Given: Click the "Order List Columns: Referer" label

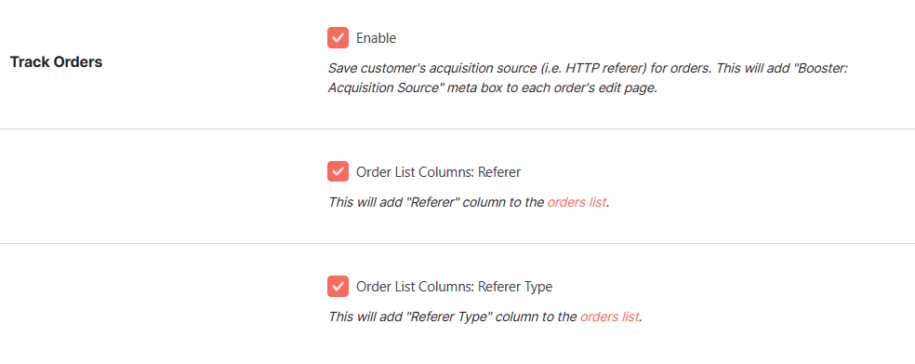Looking at the screenshot, I should (438, 173).
